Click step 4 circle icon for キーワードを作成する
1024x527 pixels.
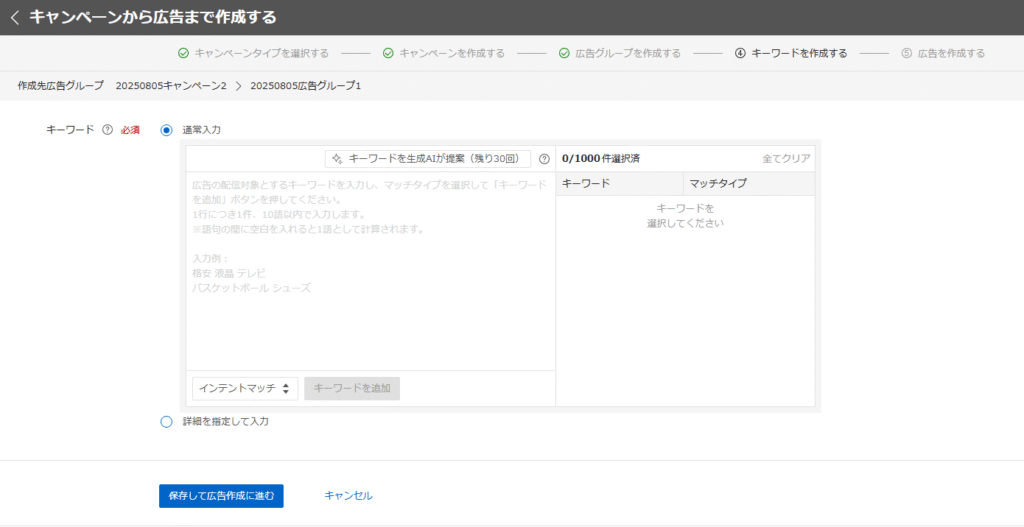click(x=740, y=54)
